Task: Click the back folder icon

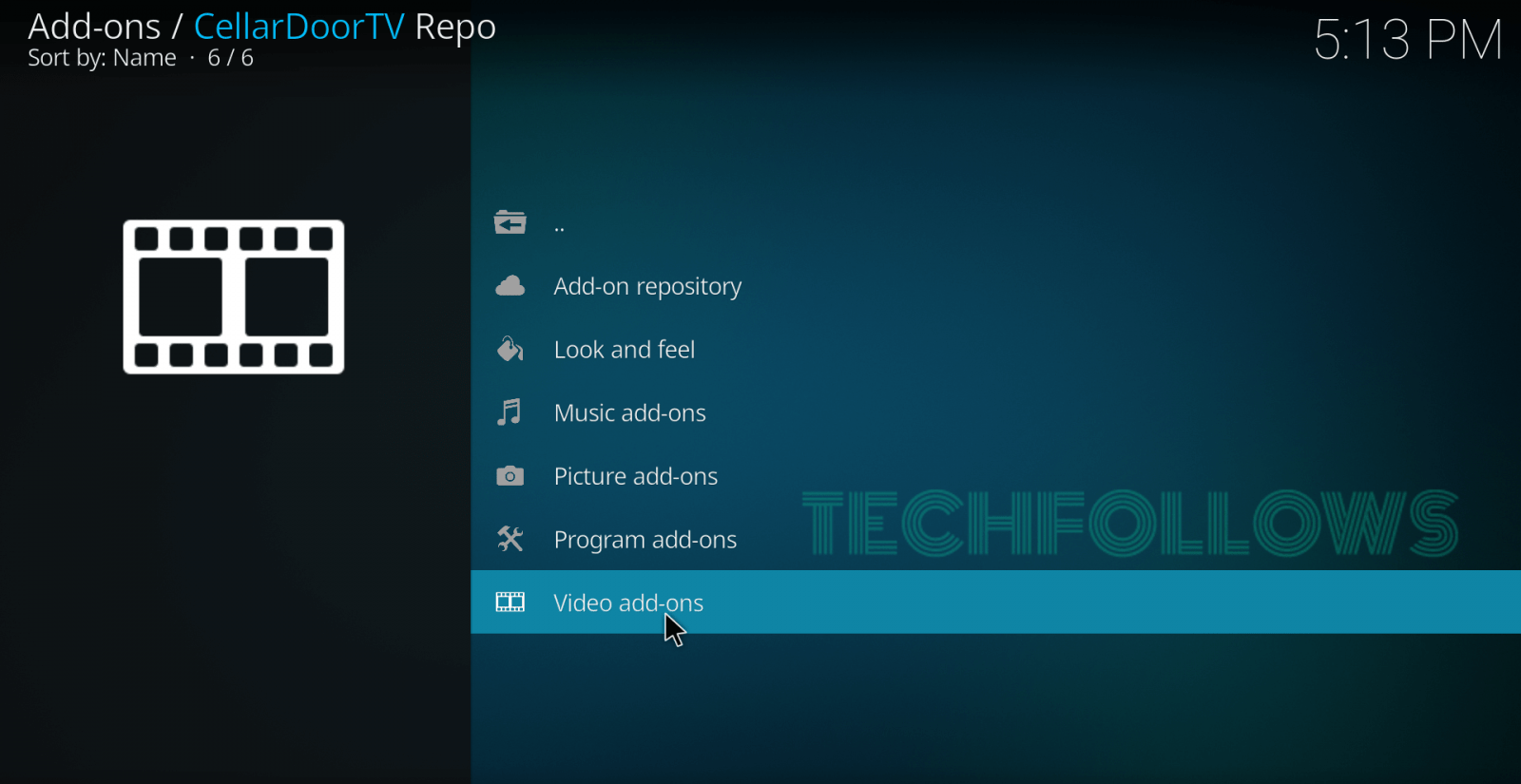Action: coord(510,222)
